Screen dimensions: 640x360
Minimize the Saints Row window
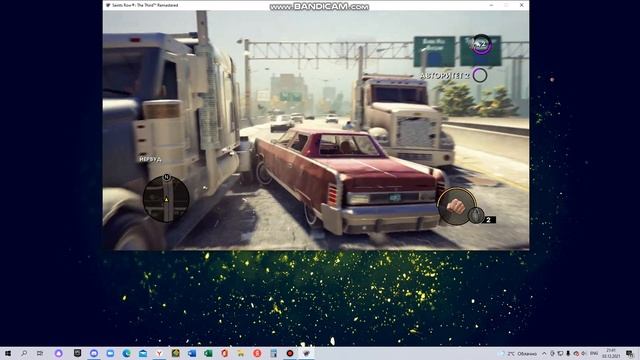click(x=491, y=5)
